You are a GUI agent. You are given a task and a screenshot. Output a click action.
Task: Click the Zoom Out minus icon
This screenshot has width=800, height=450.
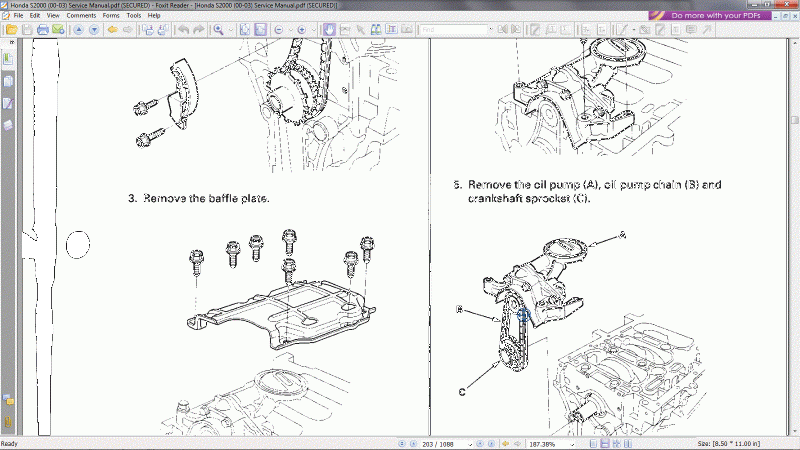click(x=278, y=30)
